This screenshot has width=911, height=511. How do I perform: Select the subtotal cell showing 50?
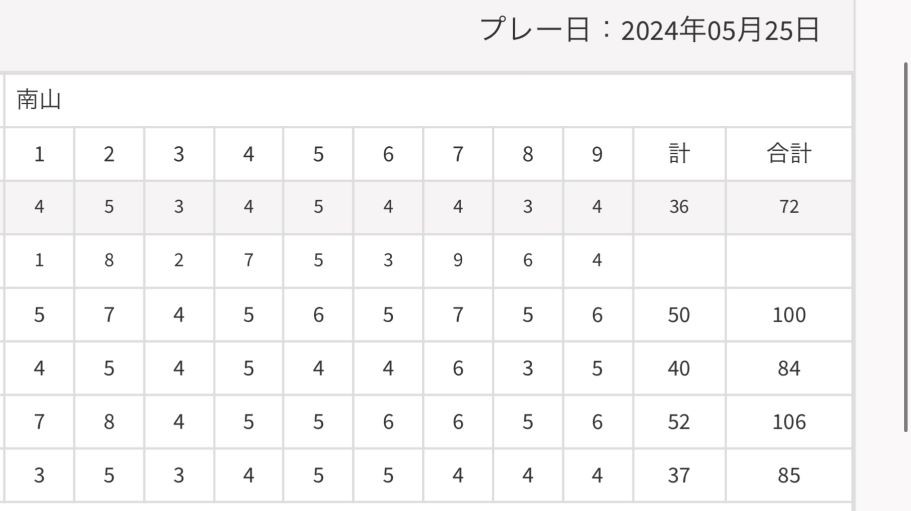(679, 315)
